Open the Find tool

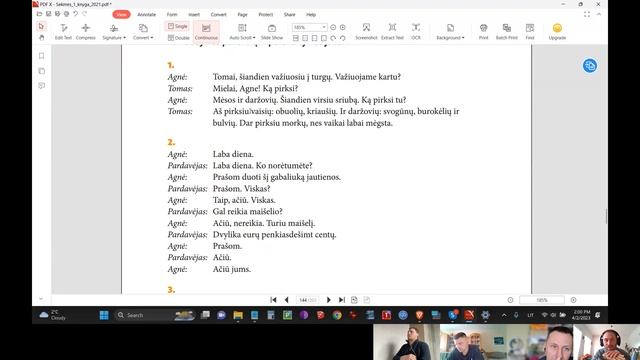click(530, 31)
